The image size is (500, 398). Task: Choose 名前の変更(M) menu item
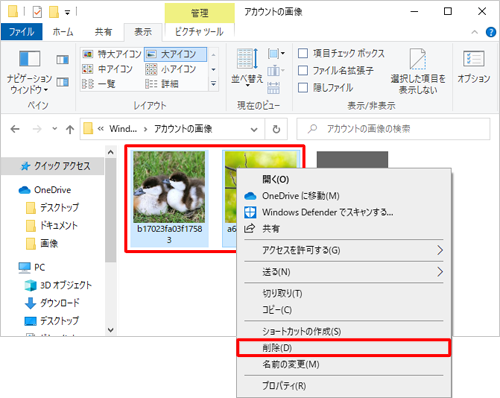[344, 364]
